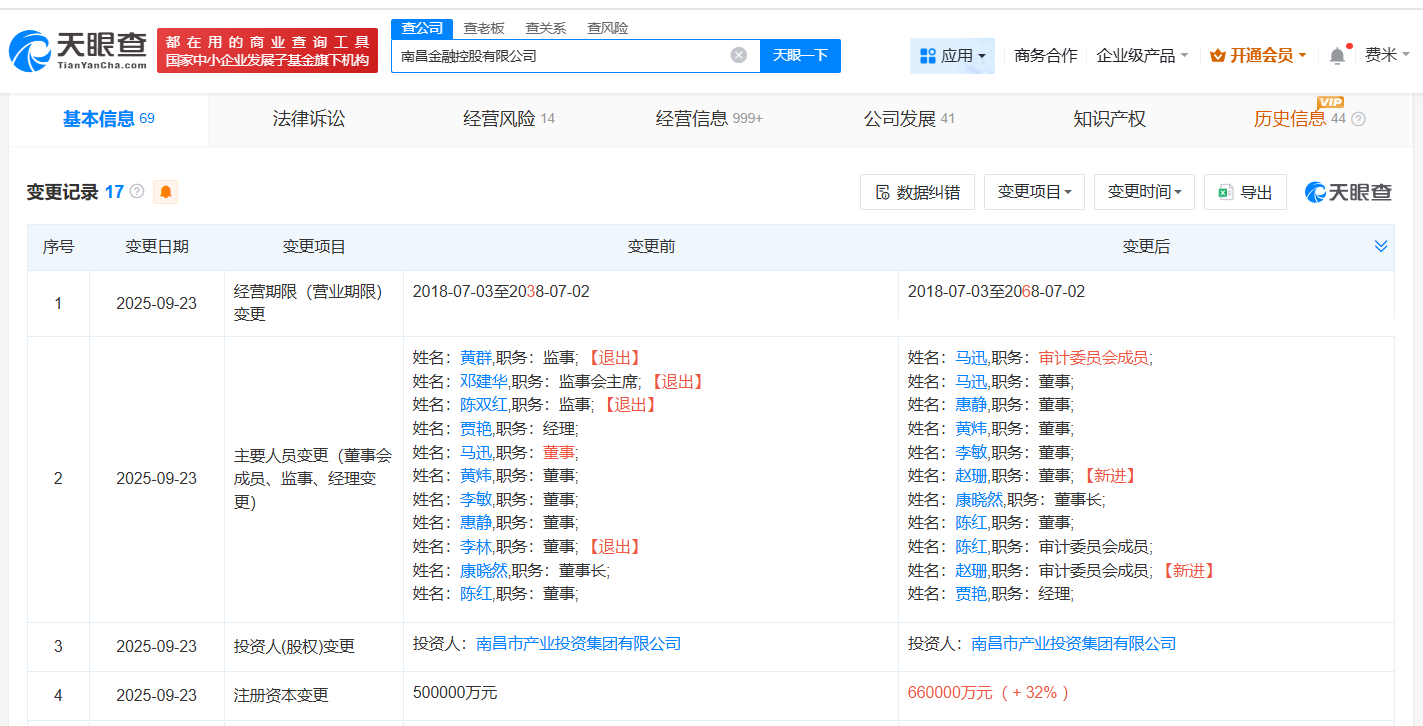Screen dimensions: 1423x726
Task: Click the orange subscribe bell beside 变更记录
Action: tap(164, 191)
